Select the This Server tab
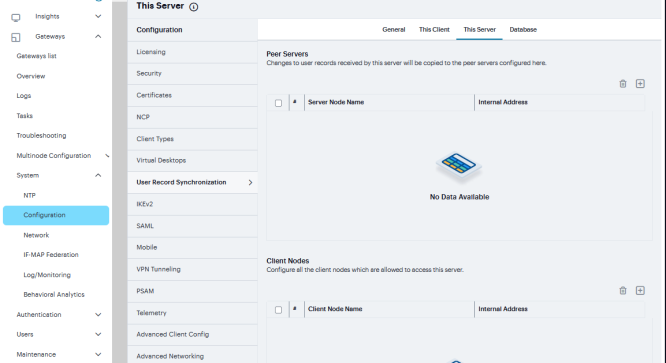The width and height of the screenshot is (666, 363). [x=480, y=30]
